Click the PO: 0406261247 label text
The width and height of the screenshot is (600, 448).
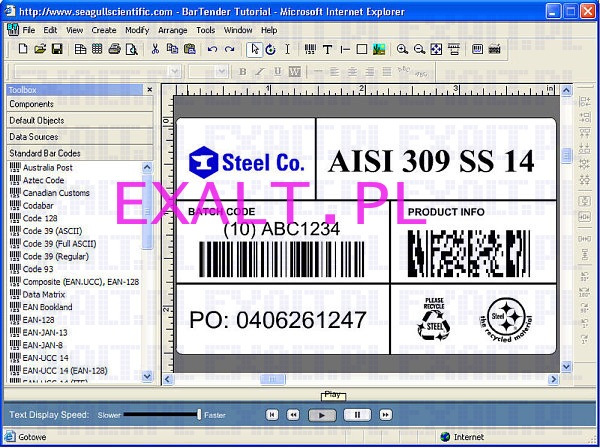coord(278,320)
